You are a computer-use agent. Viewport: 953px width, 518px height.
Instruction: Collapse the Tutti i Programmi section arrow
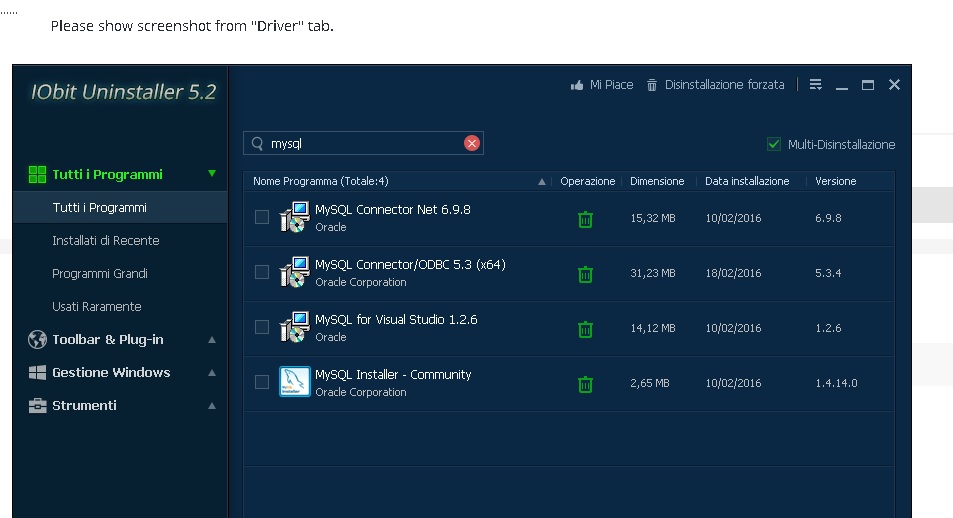click(212, 173)
